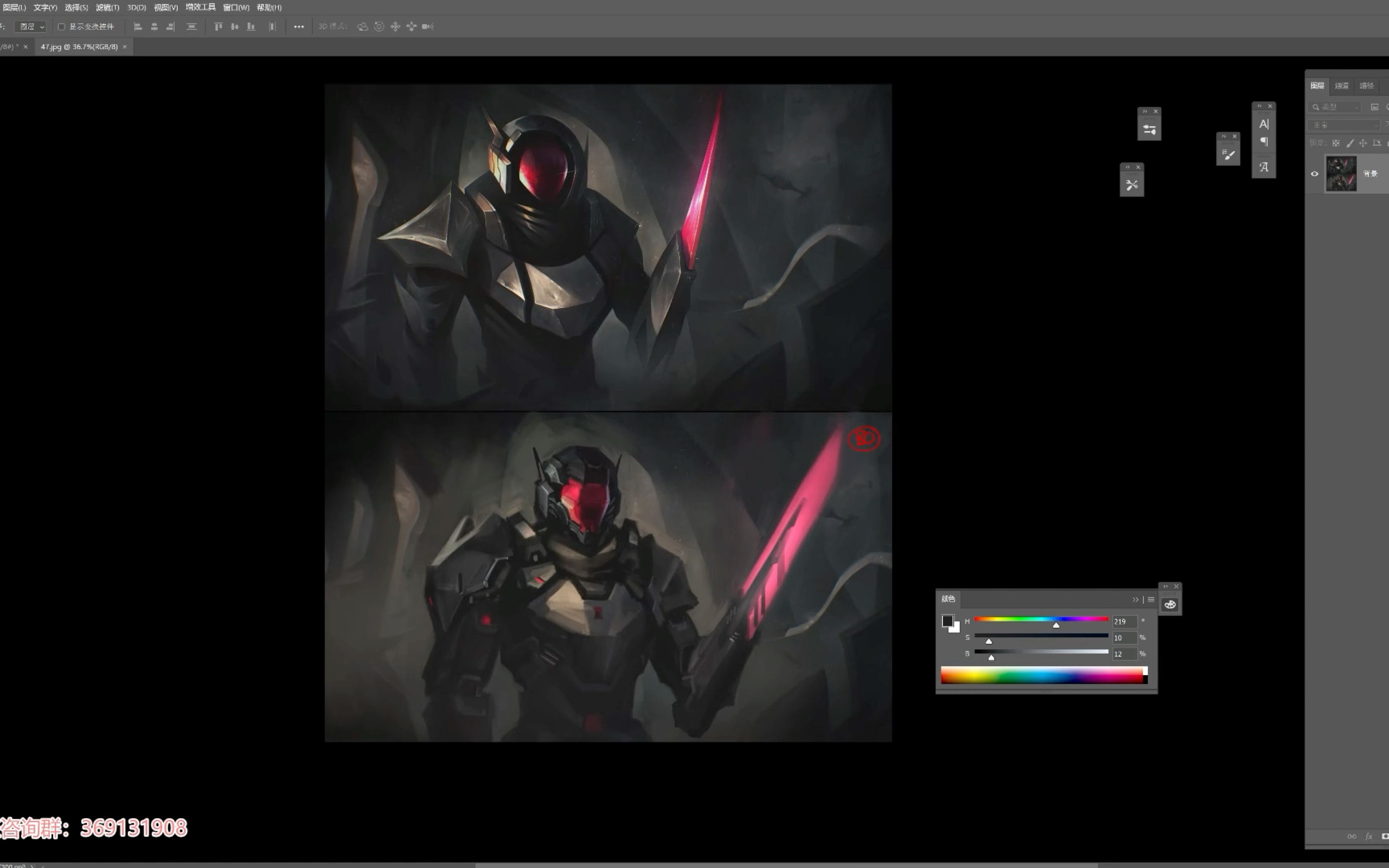This screenshot has width=1389, height=868.
Task: Open the Brush Settings panel icon
Action: [1149, 130]
